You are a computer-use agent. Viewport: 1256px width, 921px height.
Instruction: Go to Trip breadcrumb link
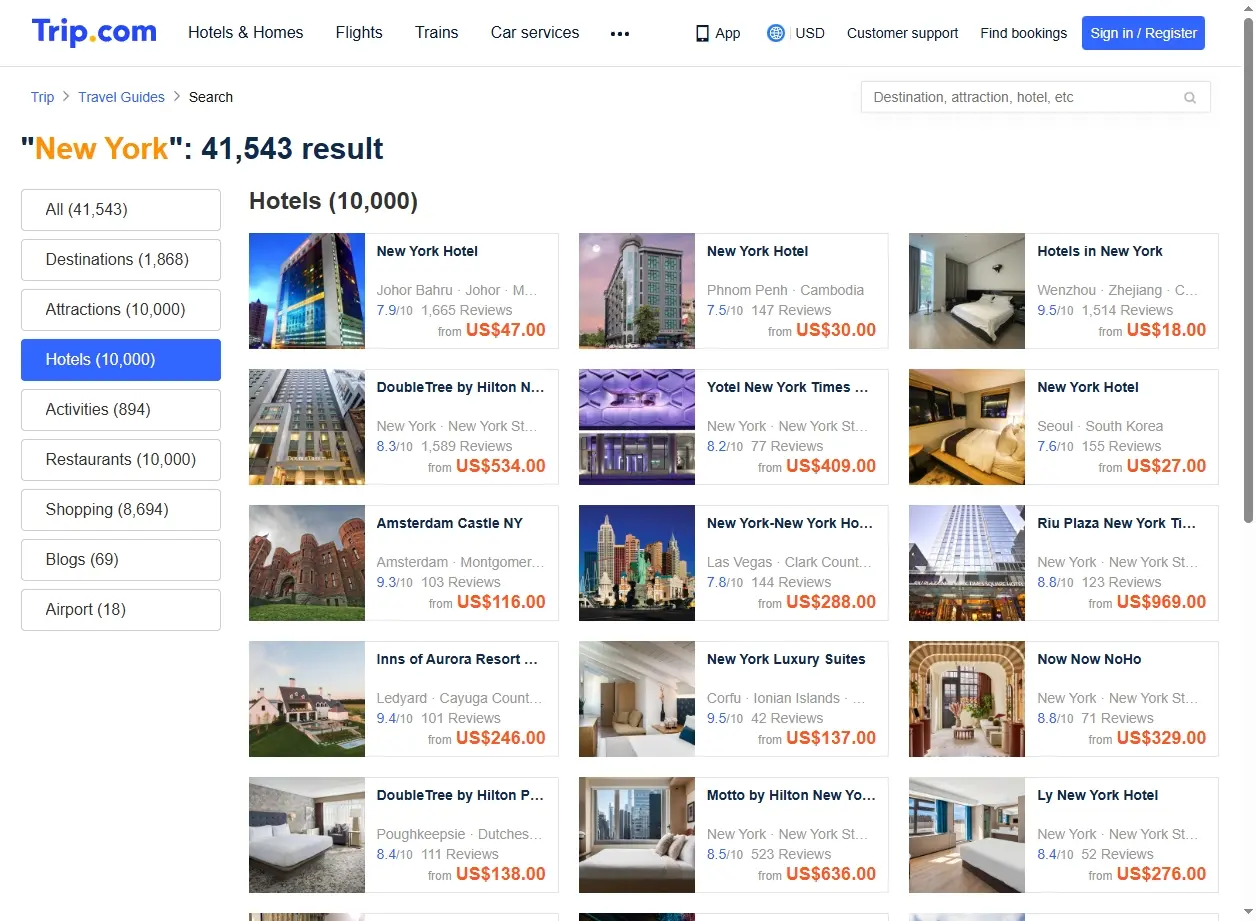(x=42, y=97)
